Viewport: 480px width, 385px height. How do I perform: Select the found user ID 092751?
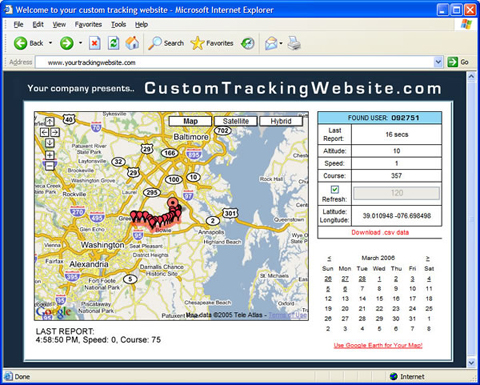pyautogui.click(x=405, y=118)
